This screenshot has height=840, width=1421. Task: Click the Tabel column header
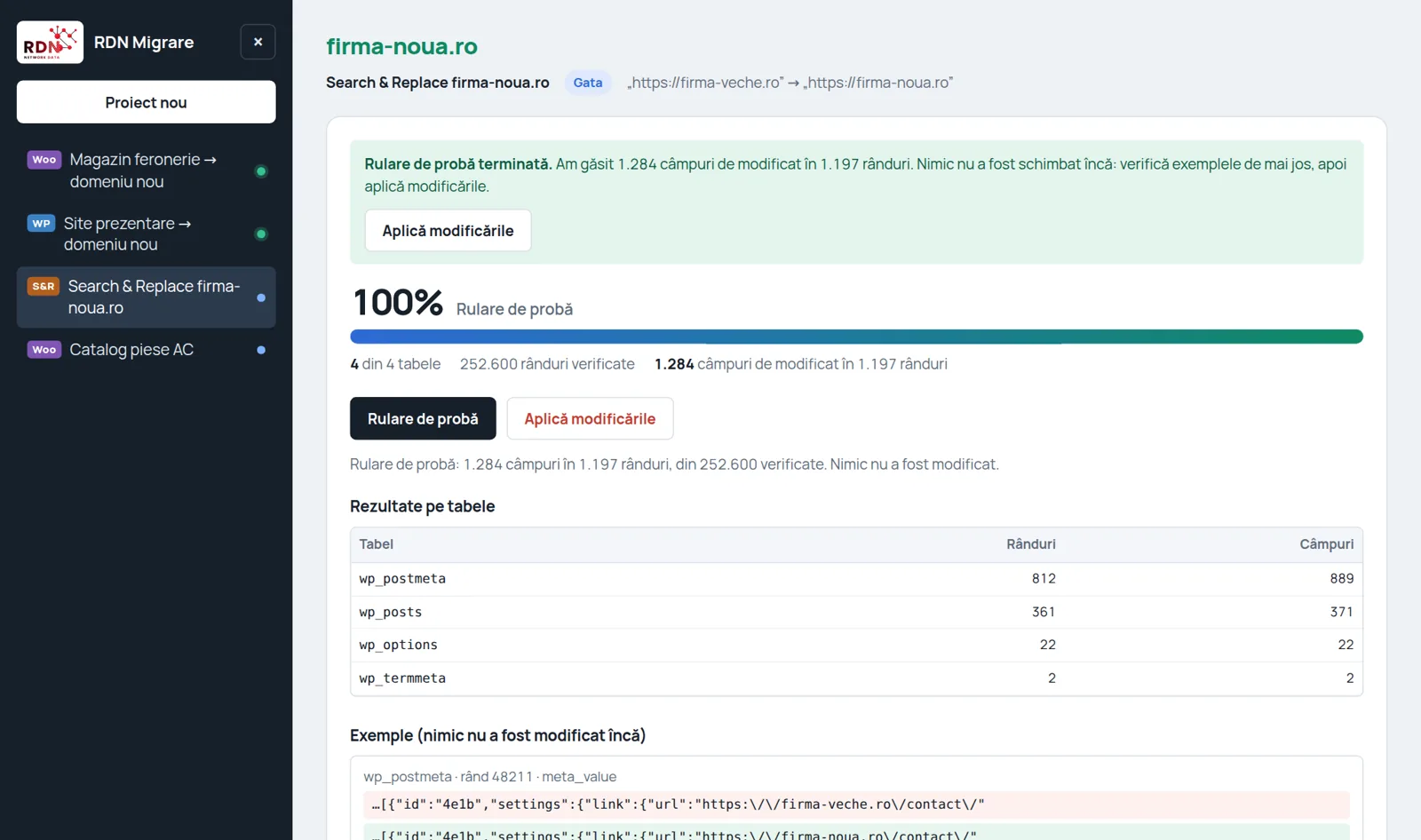coord(377,544)
